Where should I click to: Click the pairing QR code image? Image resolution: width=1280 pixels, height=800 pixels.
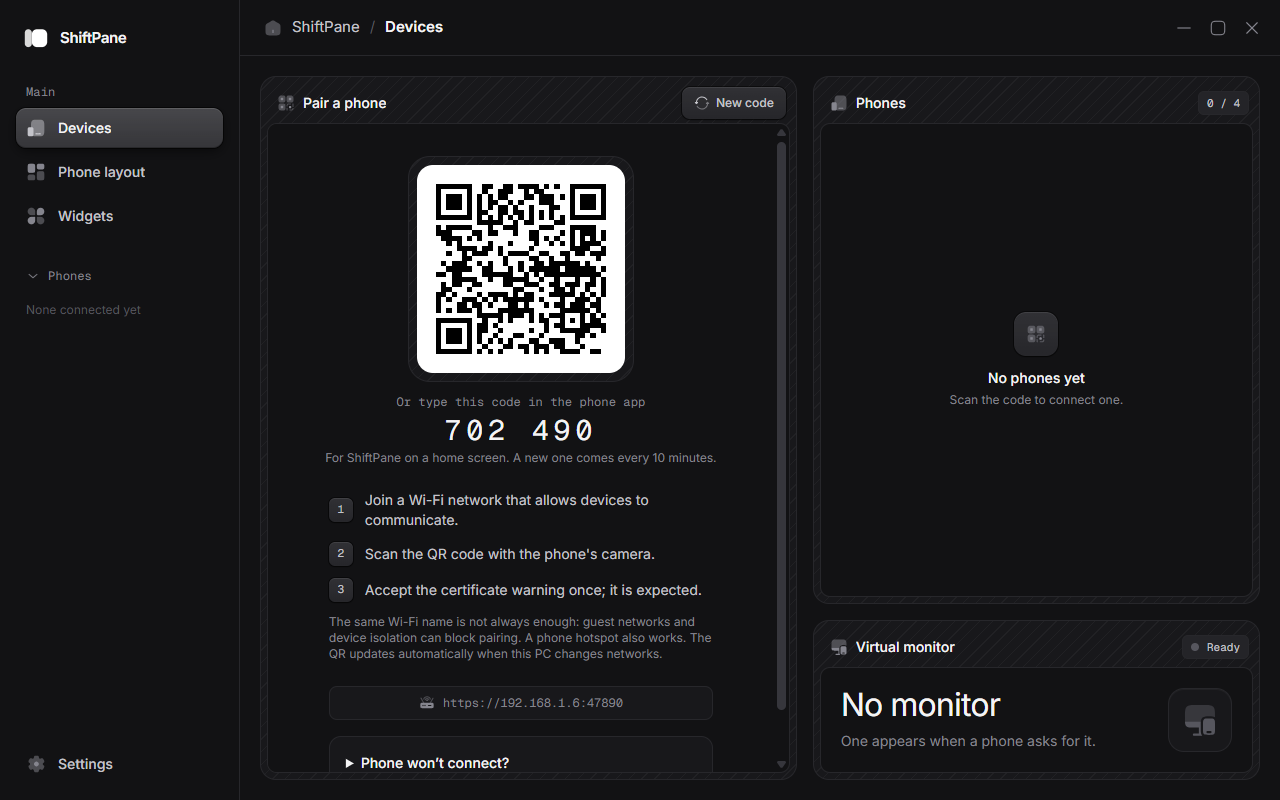521,269
